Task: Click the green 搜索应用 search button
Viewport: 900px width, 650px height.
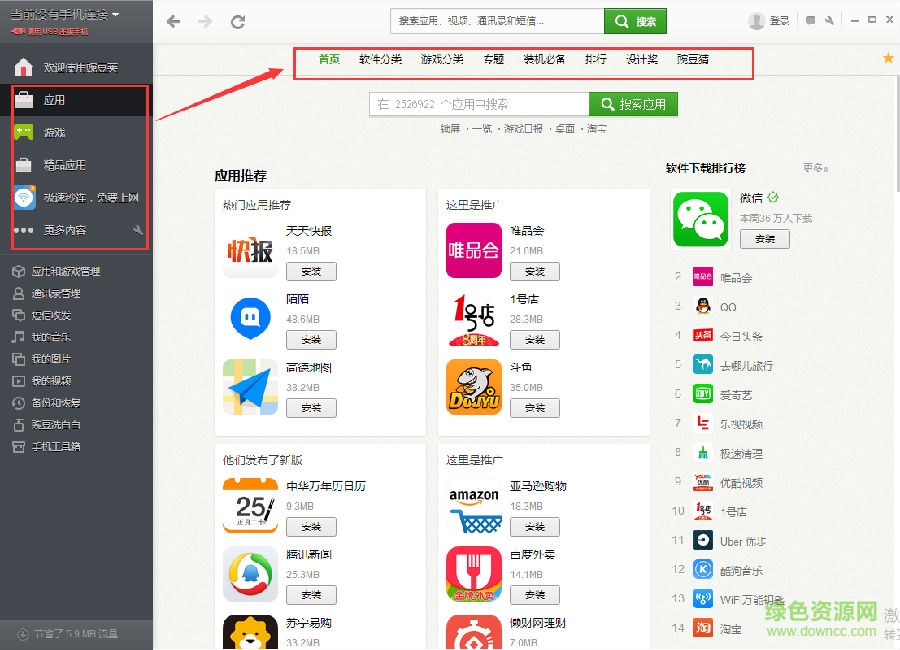Action: tap(633, 103)
